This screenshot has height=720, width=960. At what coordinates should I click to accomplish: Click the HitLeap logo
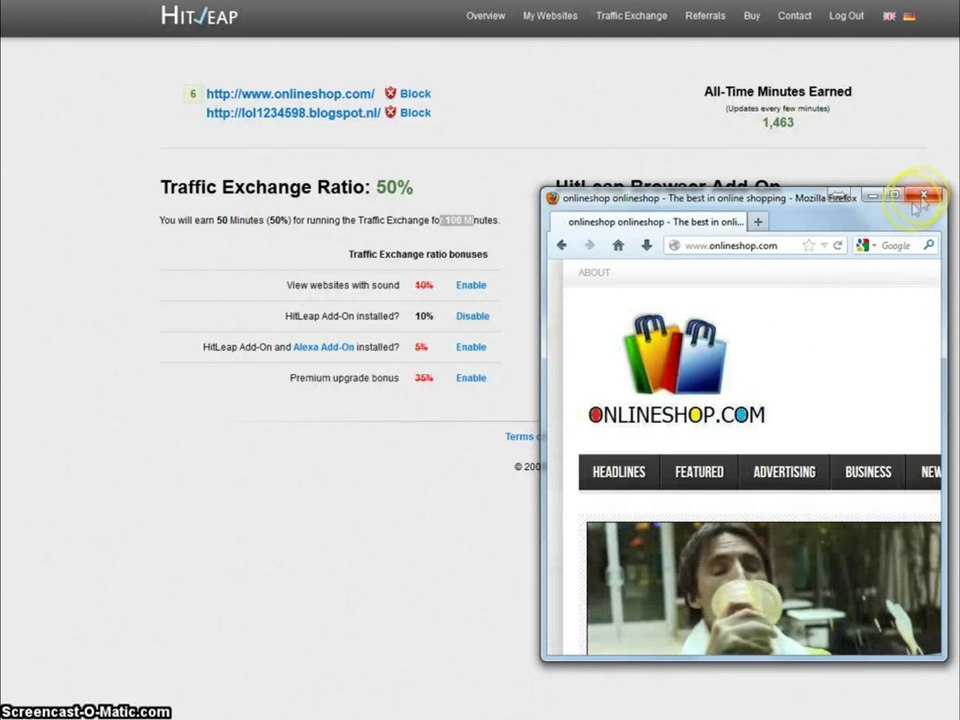[x=199, y=15]
